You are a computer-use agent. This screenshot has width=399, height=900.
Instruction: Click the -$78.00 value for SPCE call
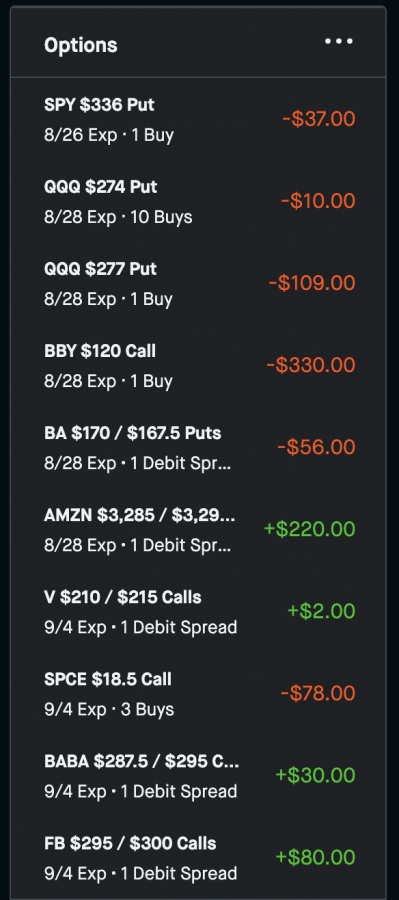318,693
